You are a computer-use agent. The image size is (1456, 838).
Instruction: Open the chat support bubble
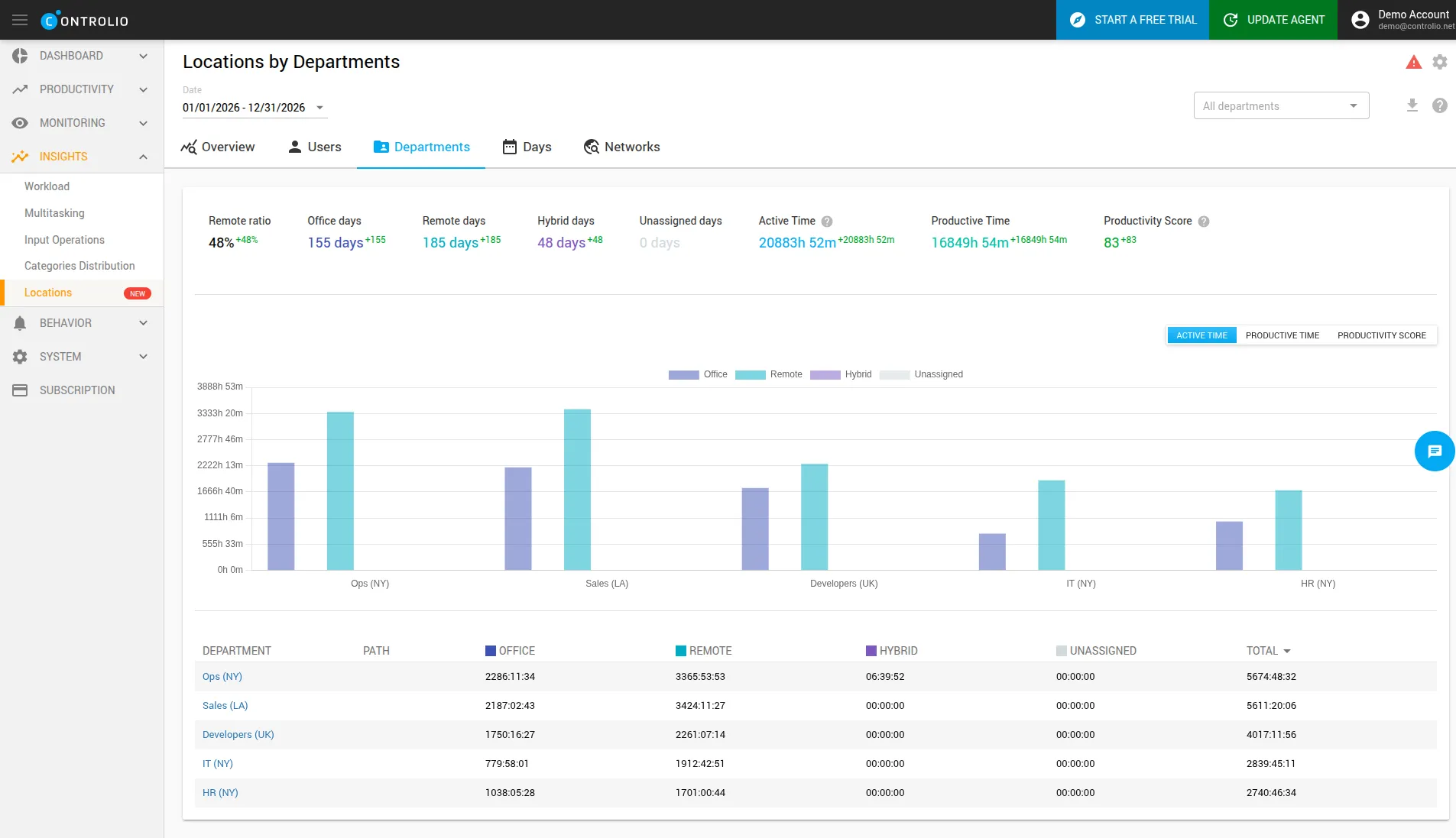(1435, 451)
